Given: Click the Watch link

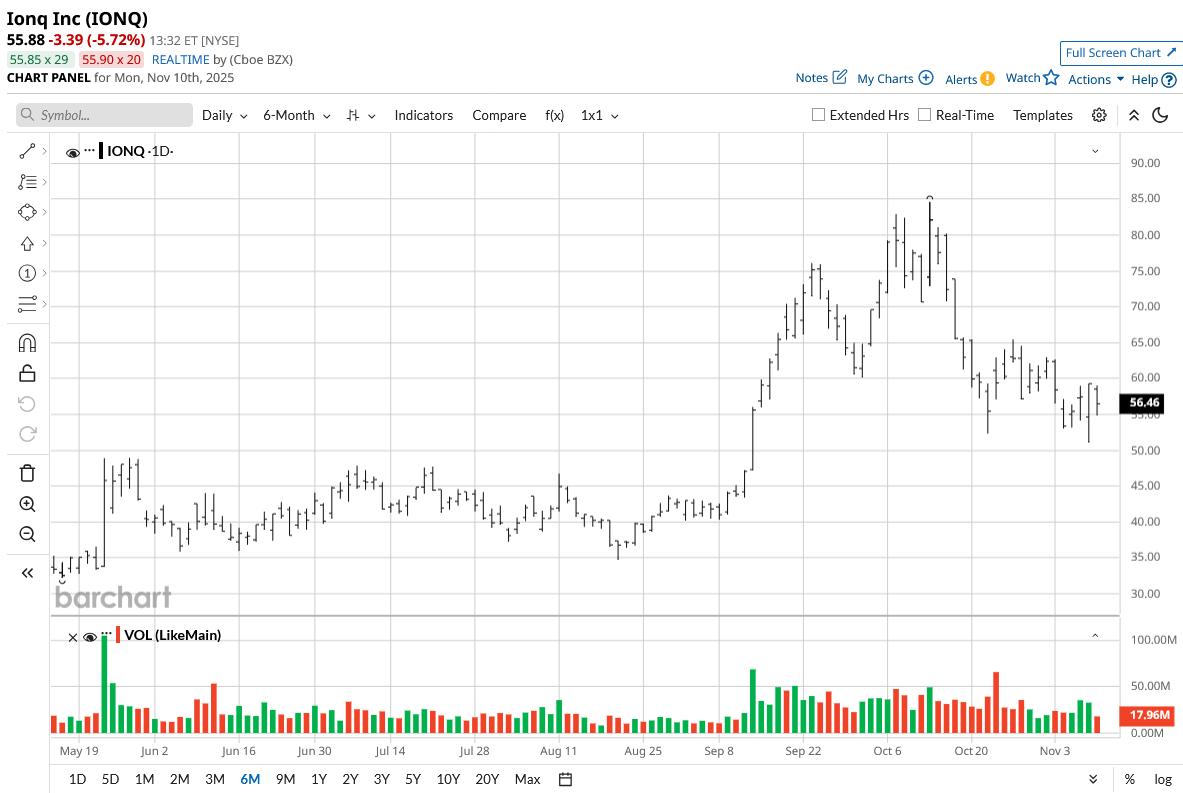Looking at the screenshot, I should pos(1023,78).
